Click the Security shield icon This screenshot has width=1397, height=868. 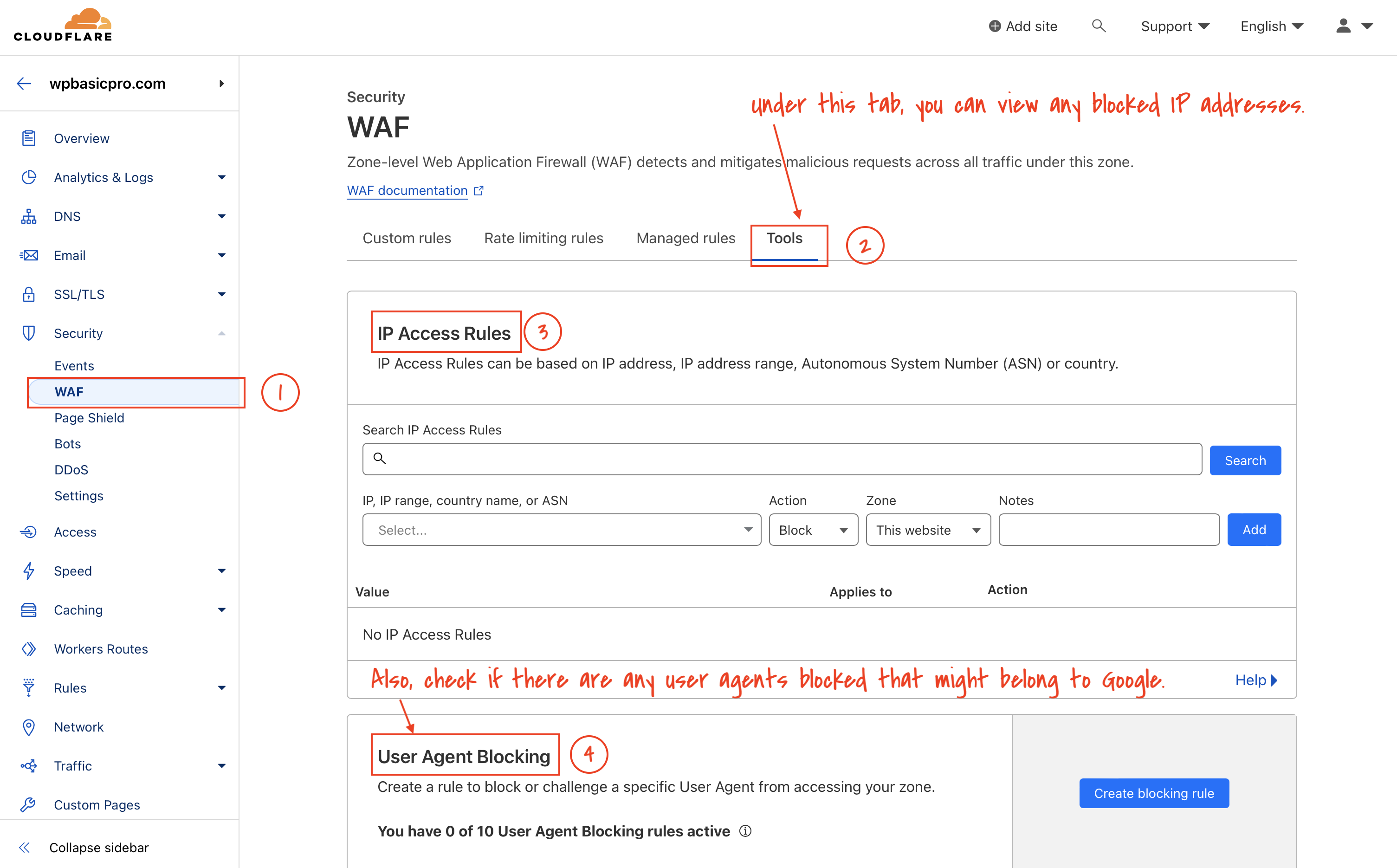click(x=28, y=333)
